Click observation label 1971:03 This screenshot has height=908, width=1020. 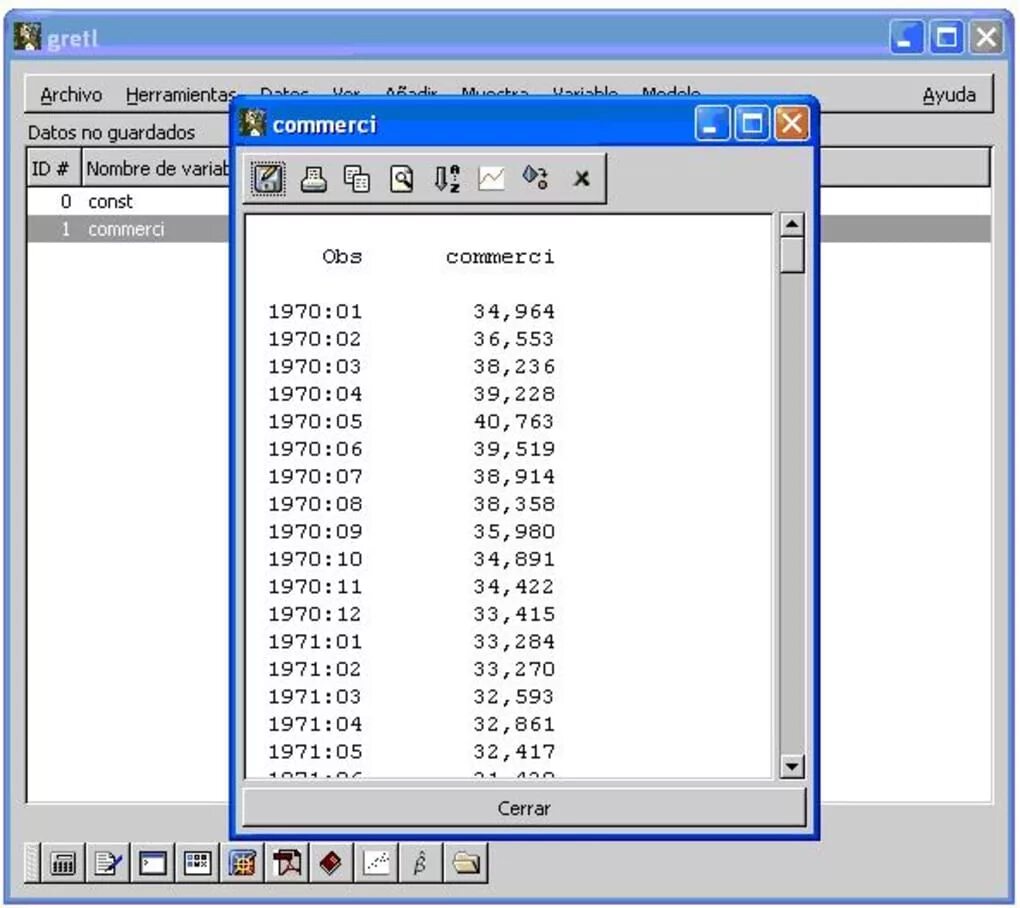(x=315, y=697)
